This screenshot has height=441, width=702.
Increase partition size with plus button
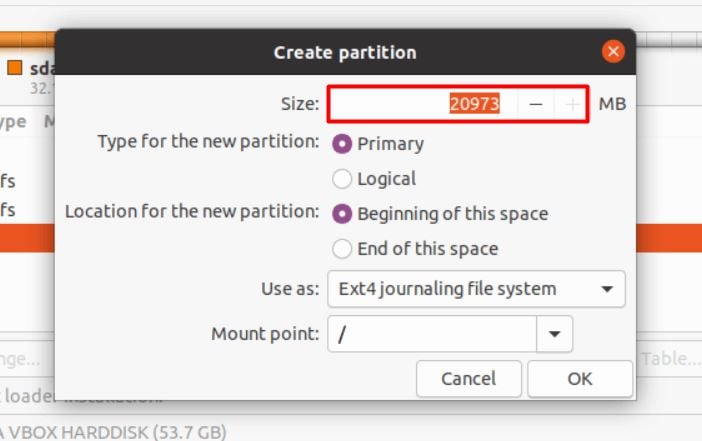pyautogui.click(x=571, y=104)
